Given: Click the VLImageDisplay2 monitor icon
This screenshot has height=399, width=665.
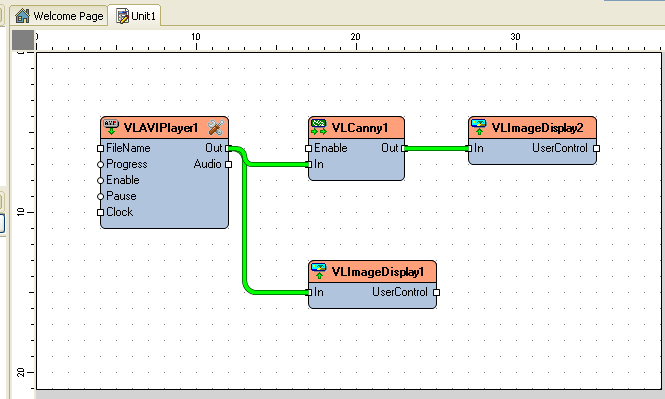Looking at the screenshot, I should coord(479,127).
